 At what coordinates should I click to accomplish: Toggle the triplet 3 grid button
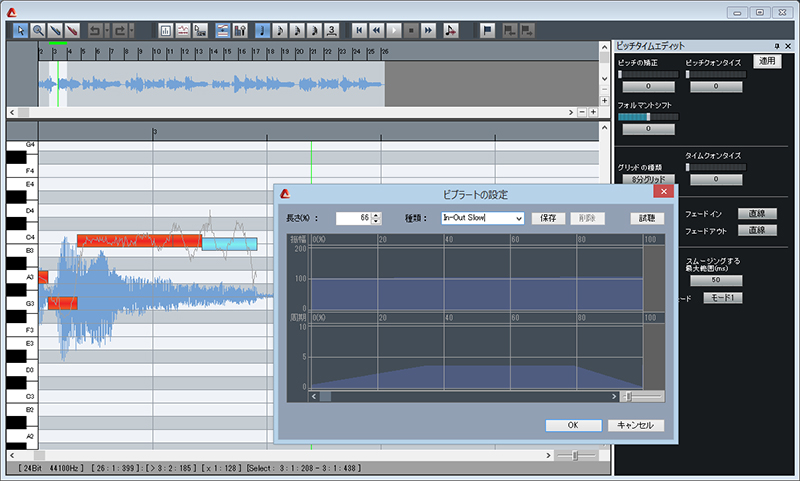332,31
